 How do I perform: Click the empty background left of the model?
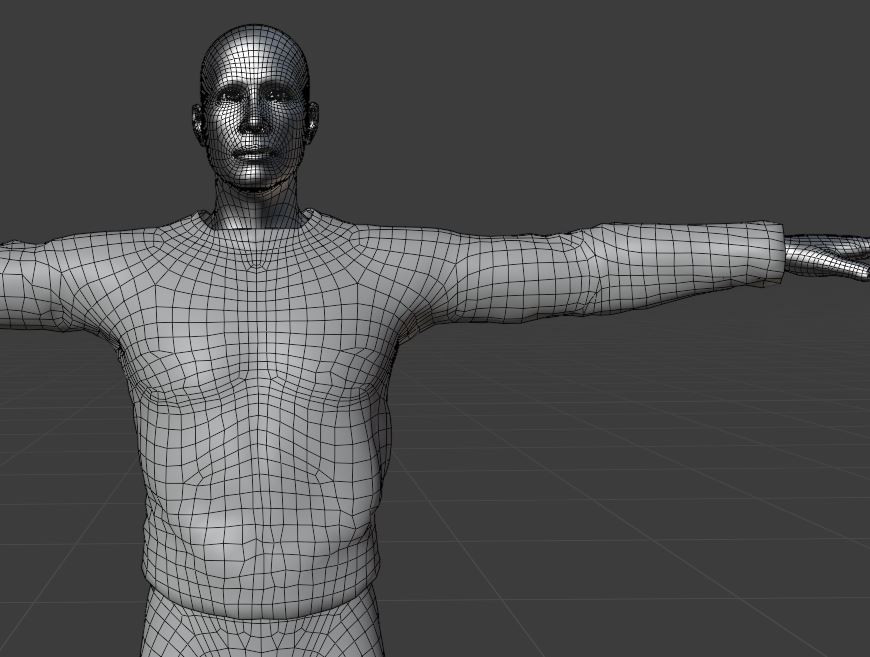(60, 120)
